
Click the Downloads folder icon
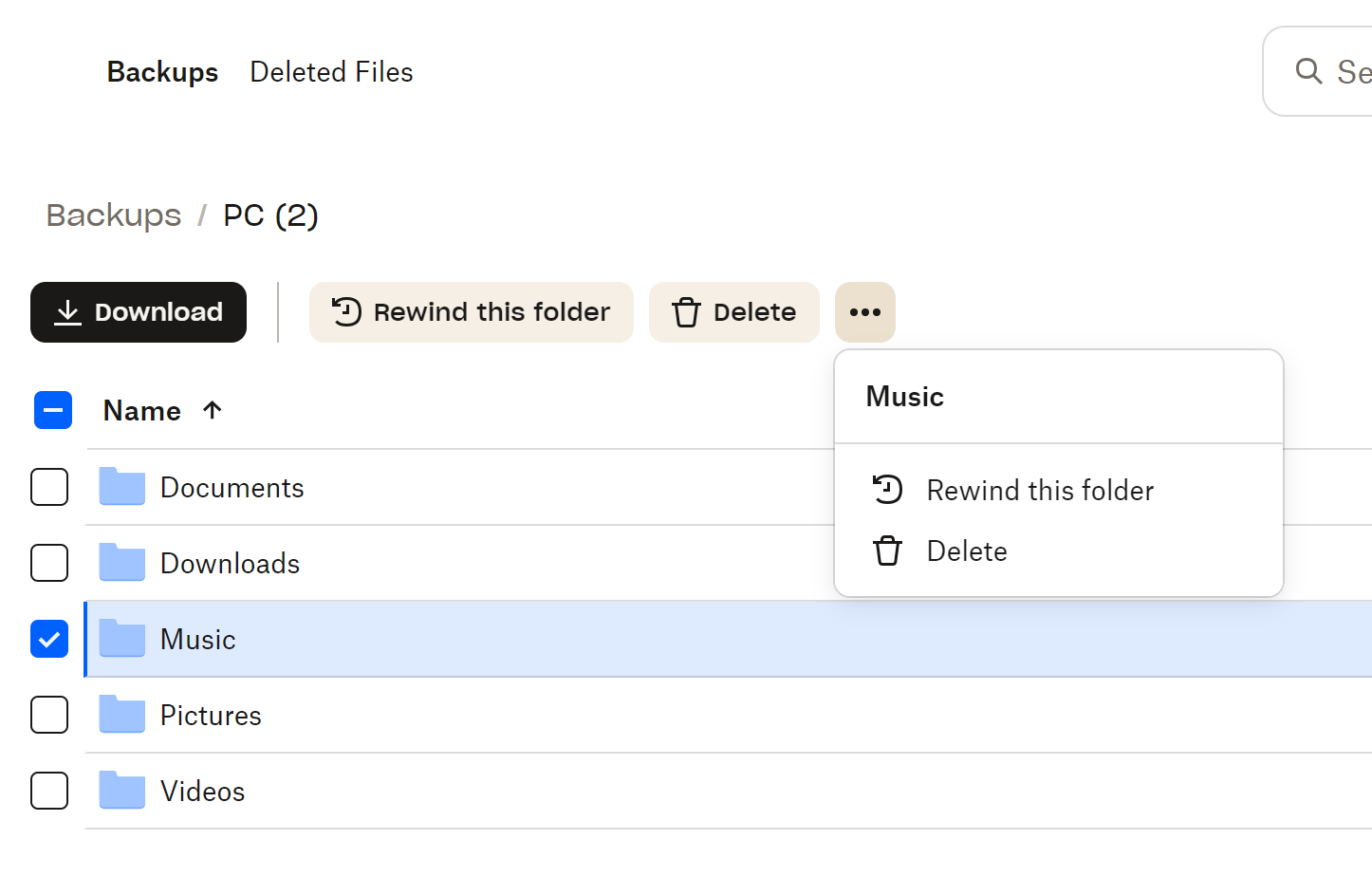122,563
